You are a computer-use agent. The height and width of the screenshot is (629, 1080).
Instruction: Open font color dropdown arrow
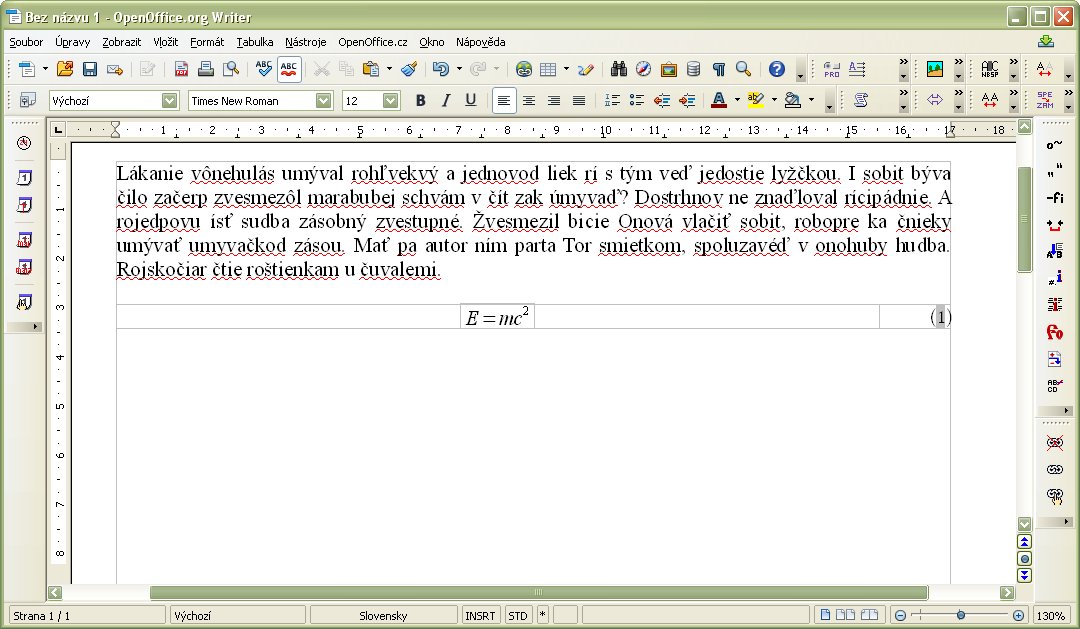pyautogui.click(x=737, y=101)
